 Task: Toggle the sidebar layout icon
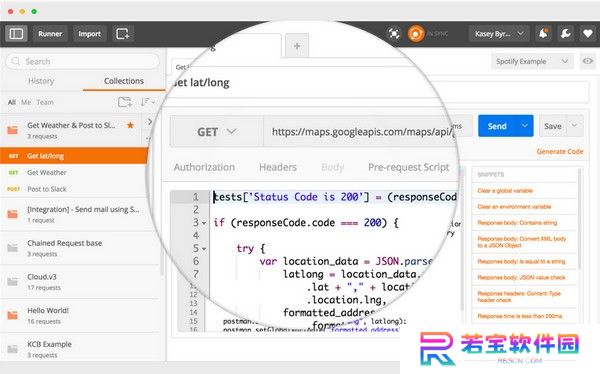click(16, 34)
